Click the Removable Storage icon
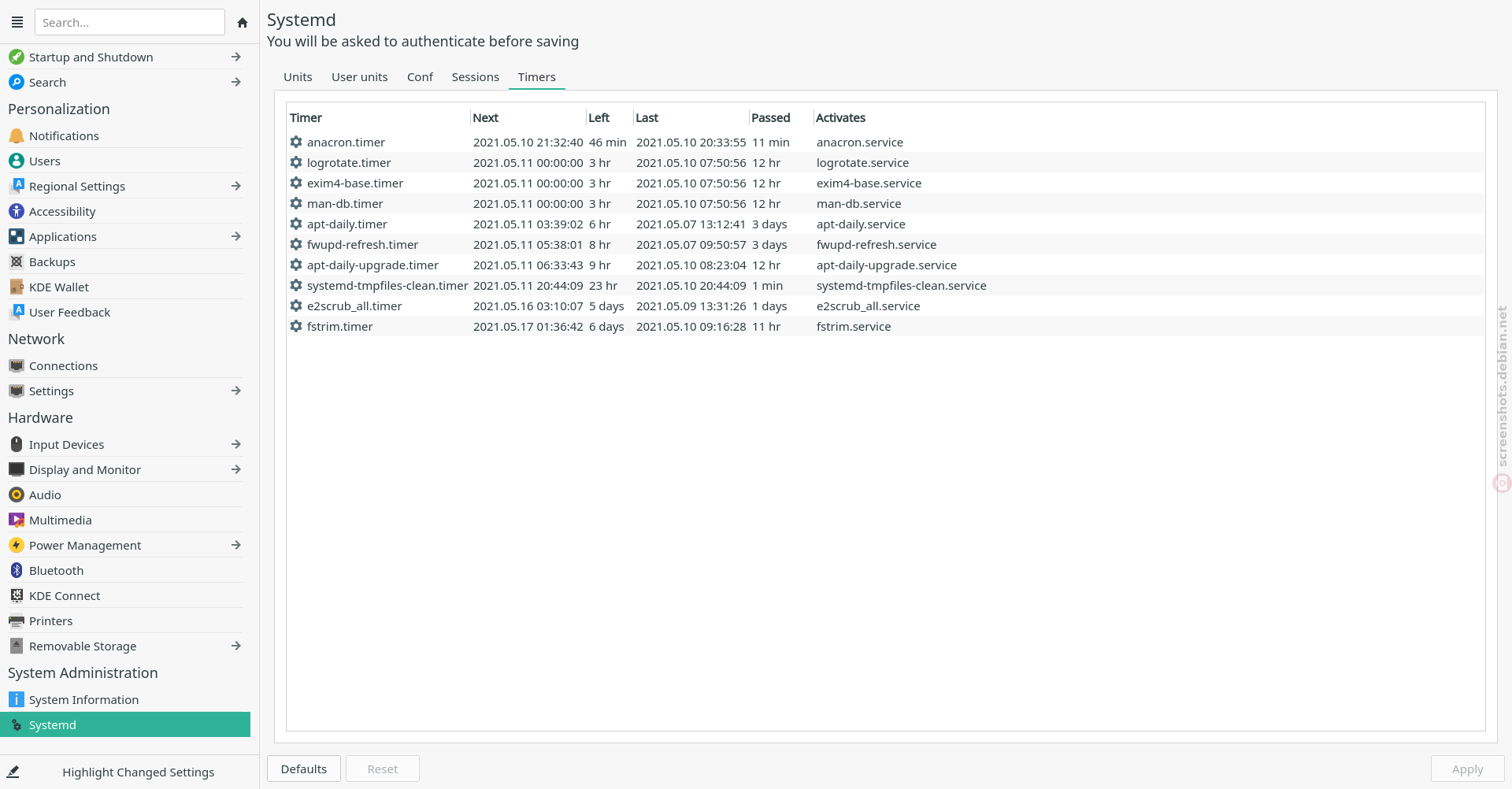Viewport: 1512px width, 789px height. pos(17,646)
